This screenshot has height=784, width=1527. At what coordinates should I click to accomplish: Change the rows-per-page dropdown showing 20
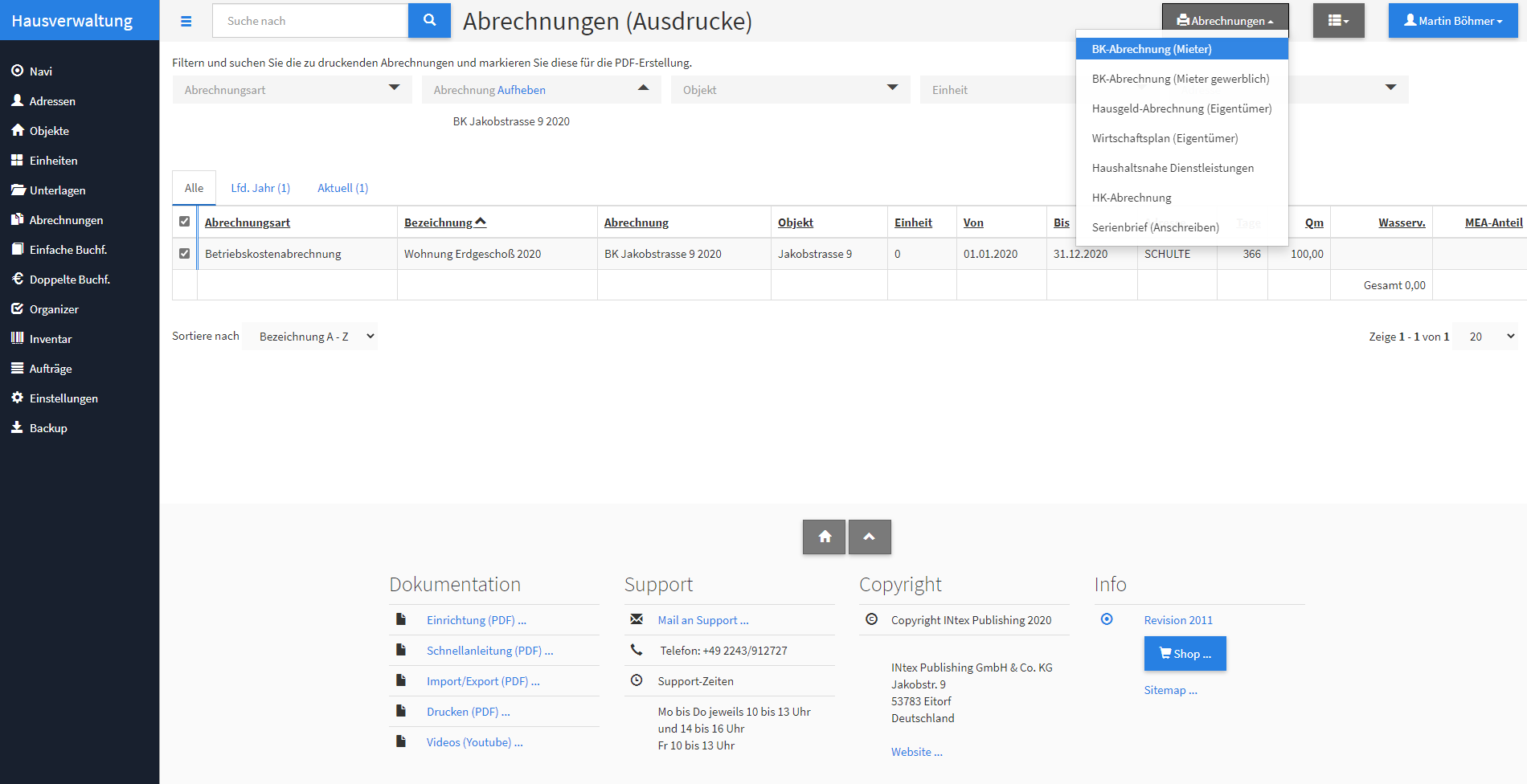point(1487,337)
